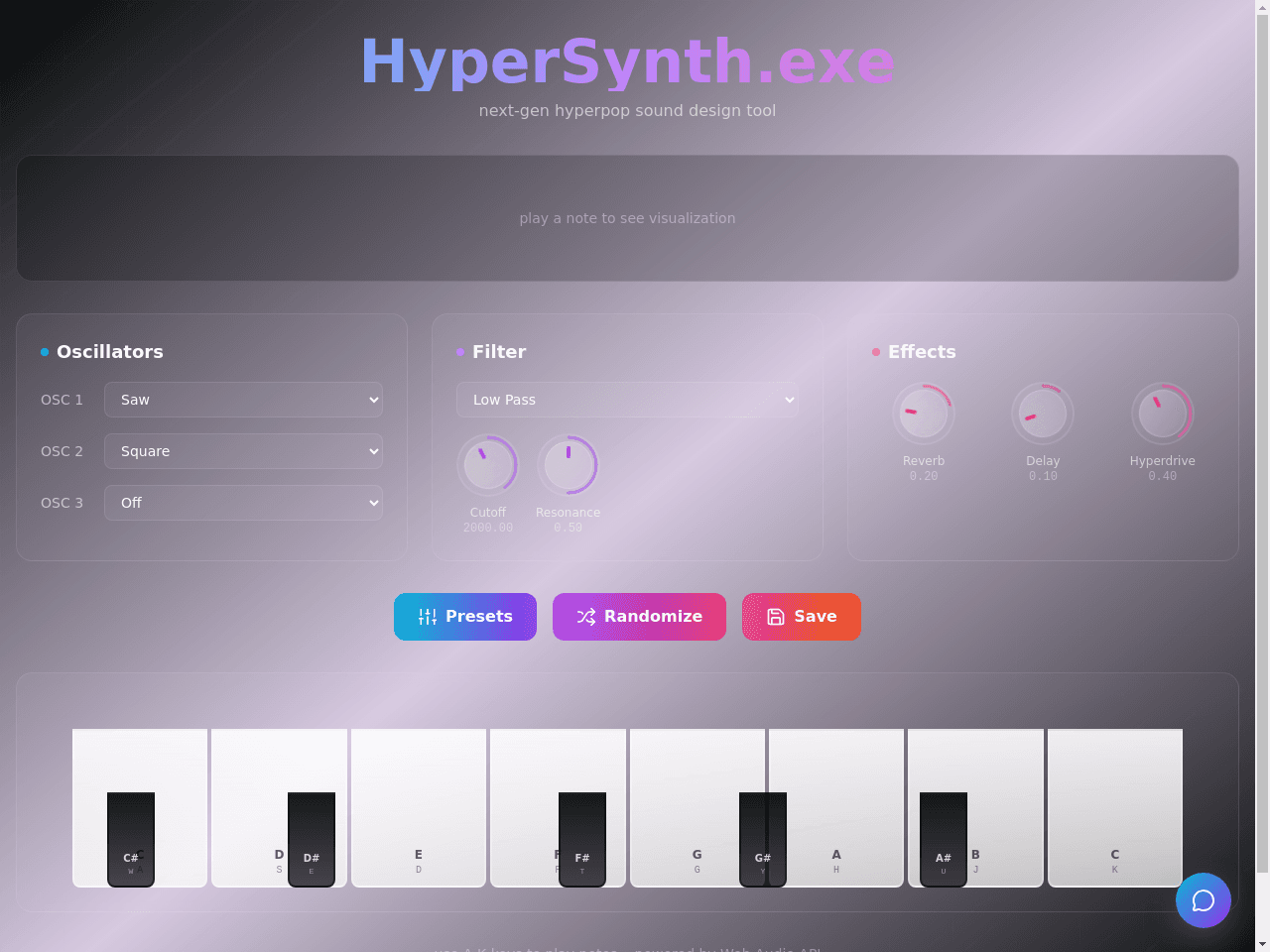
Task: Click the Cutoff value 2000.00
Action: tap(488, 528)
